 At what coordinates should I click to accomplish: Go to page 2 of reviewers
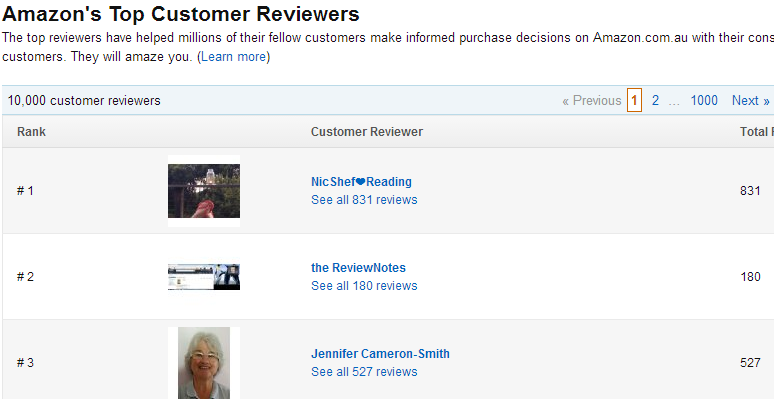[655, 100]
